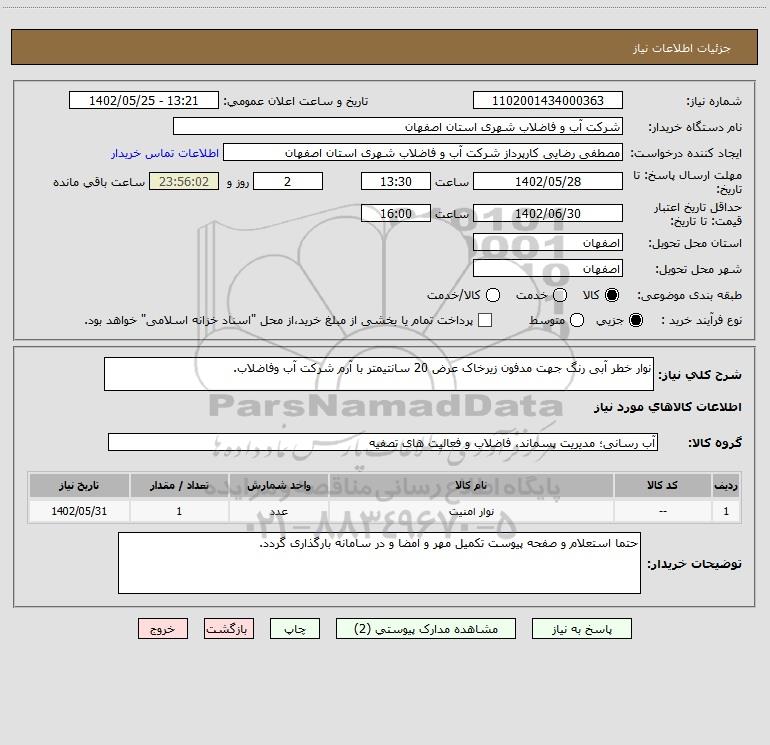Viewport: 770px width, 745px height.
Task: Click the تاریخ نیاز column header
Action: (x=79, y=485)
